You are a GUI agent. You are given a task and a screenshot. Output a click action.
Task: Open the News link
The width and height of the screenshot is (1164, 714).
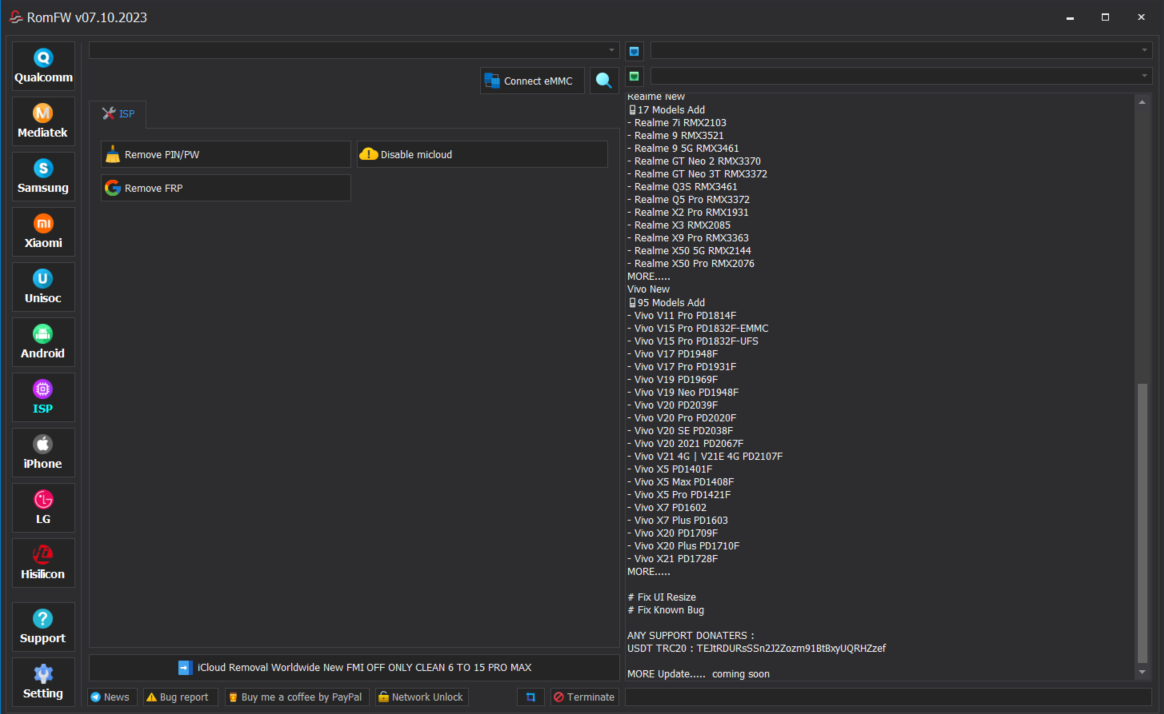(x=111, y=697)
